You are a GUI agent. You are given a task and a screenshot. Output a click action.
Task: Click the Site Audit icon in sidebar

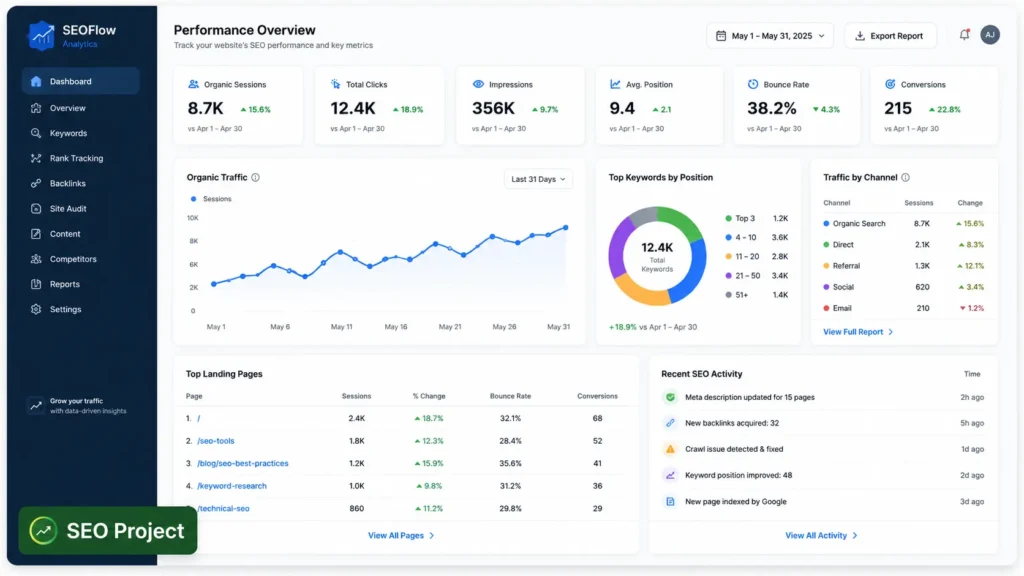point(36,208)
